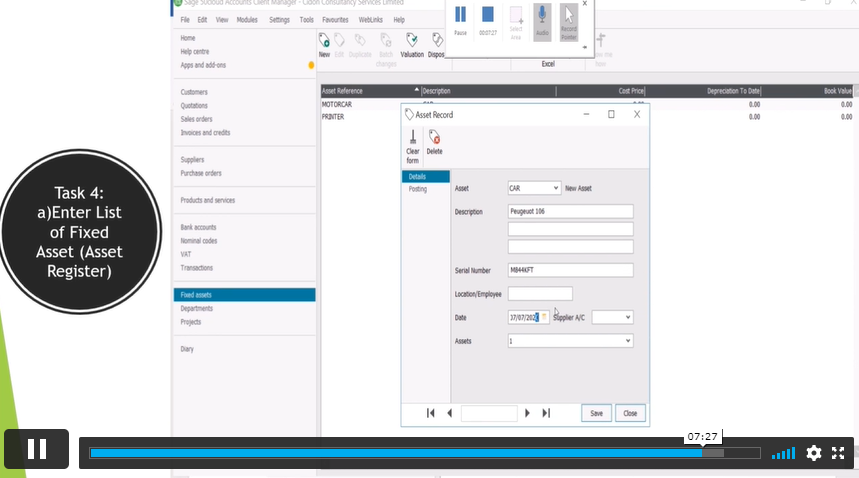The width and height of the screenshot is (859, 478).
Task: Toggle the Record Pointer option
Action: pos(569,22)
